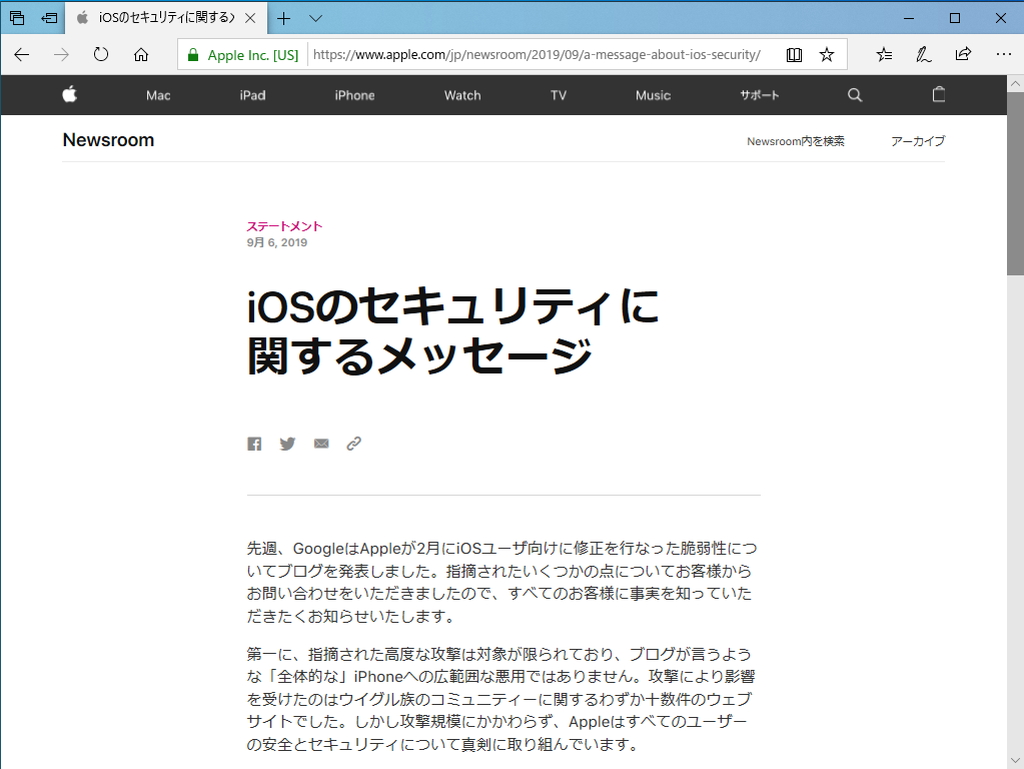The image size is (1024, 769).
Task: Toggle Reading view in the address bar
Action: click(x=793, y=55)
